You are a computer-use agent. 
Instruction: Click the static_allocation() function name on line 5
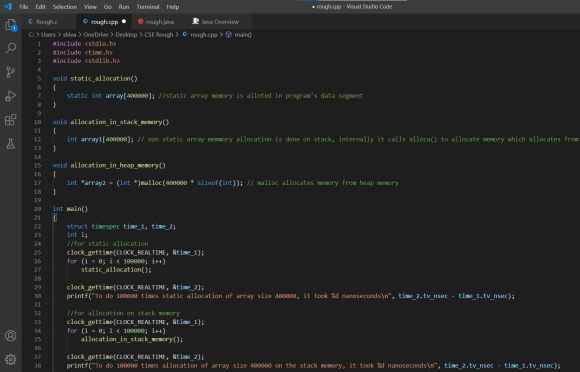pos(104,78)
